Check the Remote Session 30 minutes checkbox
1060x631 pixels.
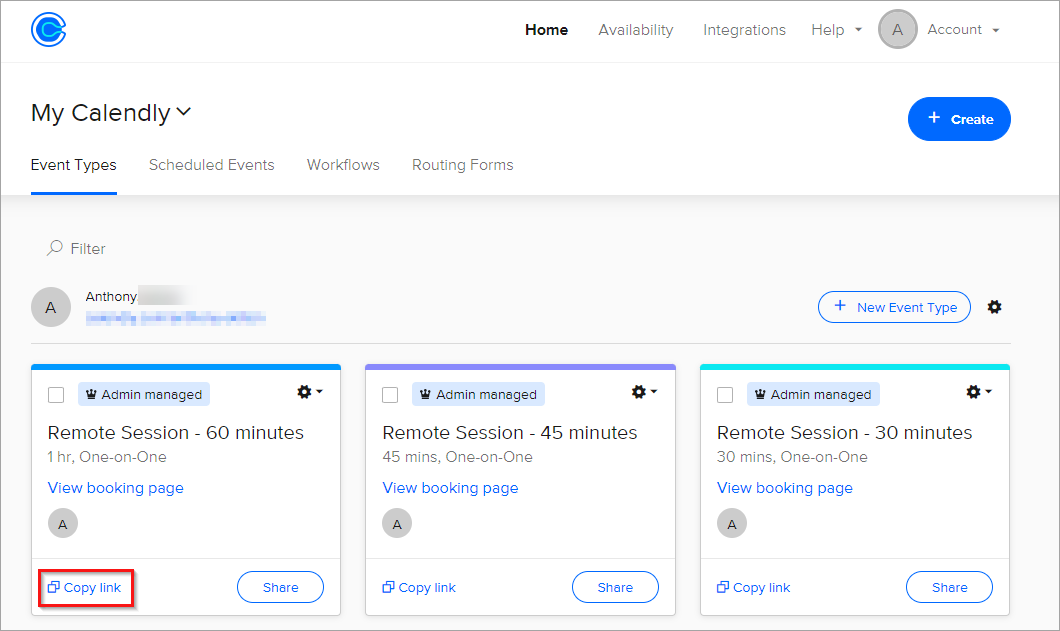coord(725,395)
